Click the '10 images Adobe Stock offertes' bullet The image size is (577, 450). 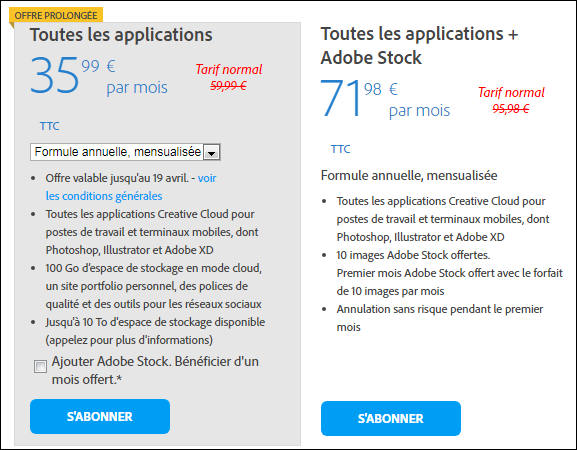[x=413, y=255]
